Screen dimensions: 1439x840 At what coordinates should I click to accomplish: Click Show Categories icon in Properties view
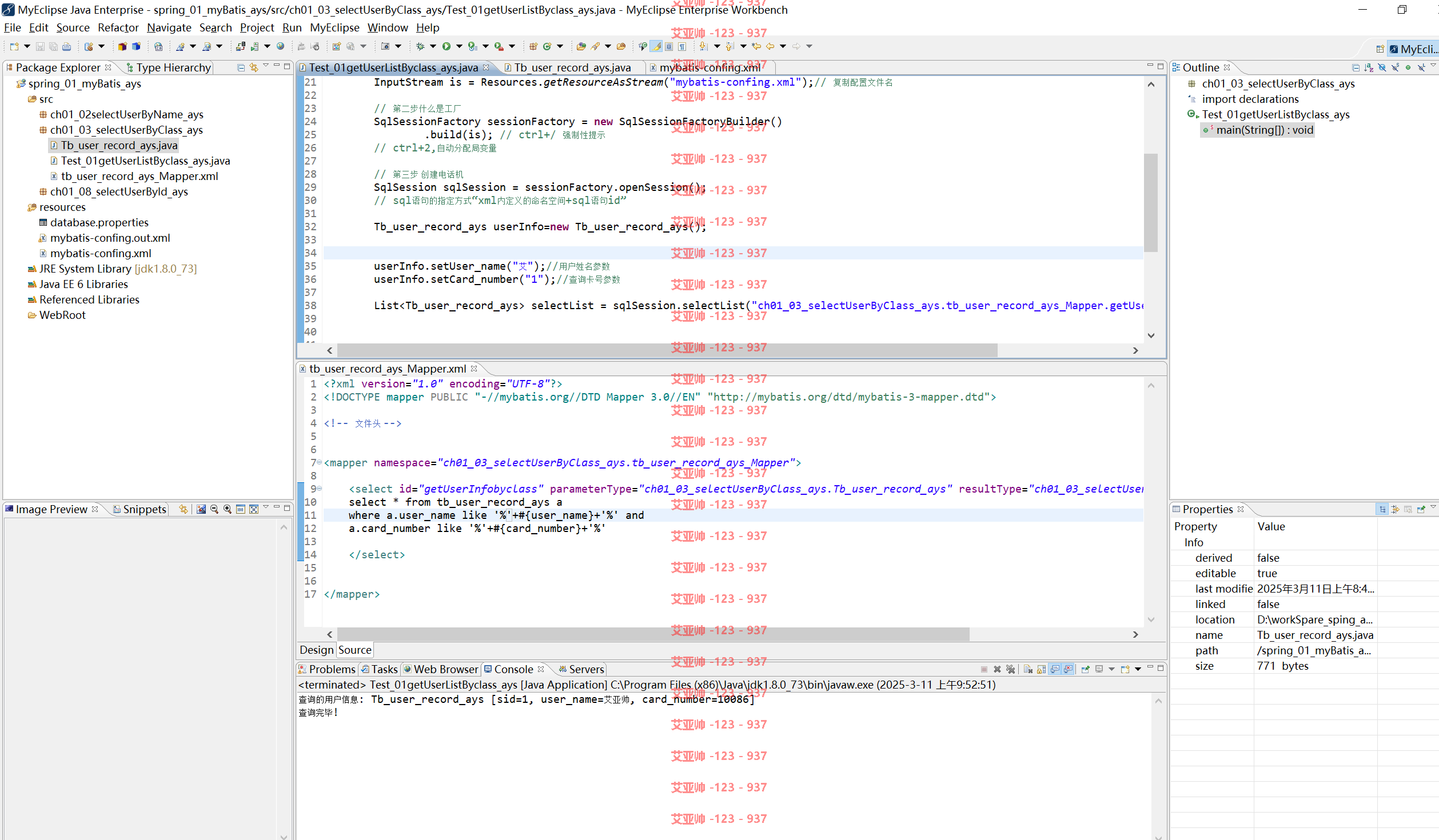point(1382,509)
